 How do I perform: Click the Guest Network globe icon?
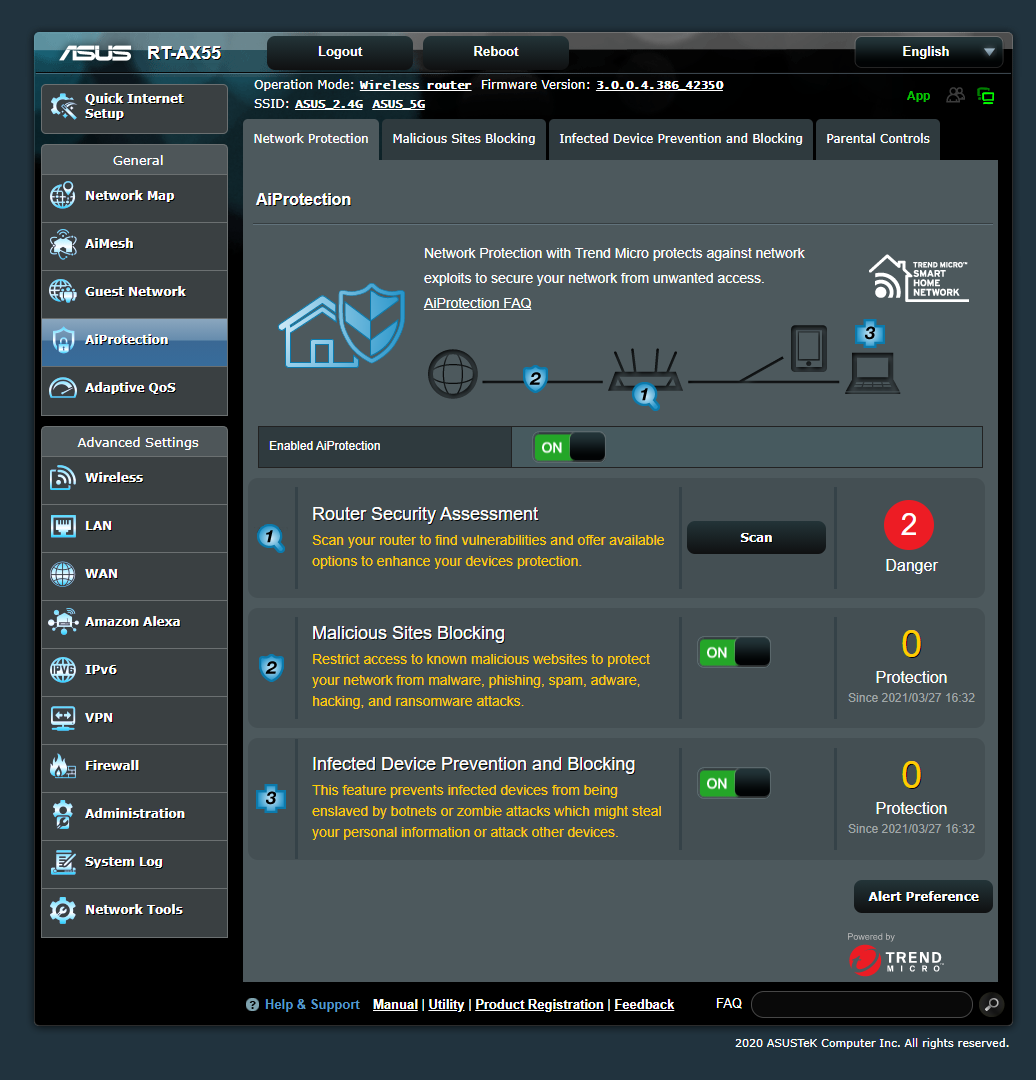[63, 291]
